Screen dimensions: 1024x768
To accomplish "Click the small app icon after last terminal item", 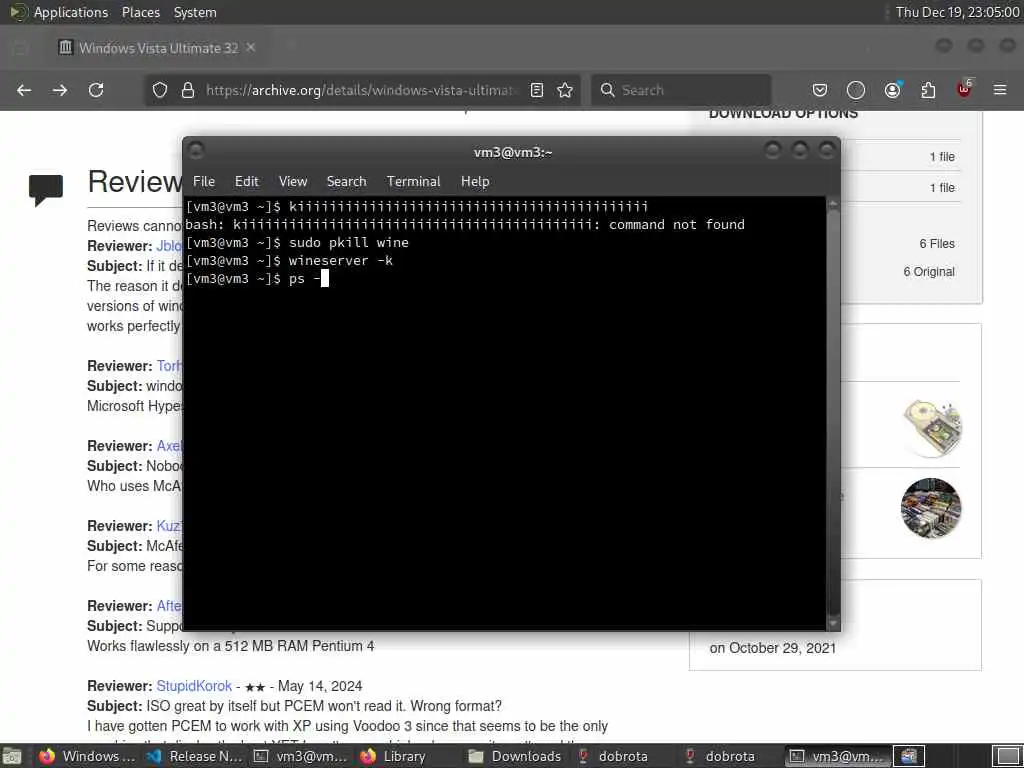I will (x=908, y=756).
